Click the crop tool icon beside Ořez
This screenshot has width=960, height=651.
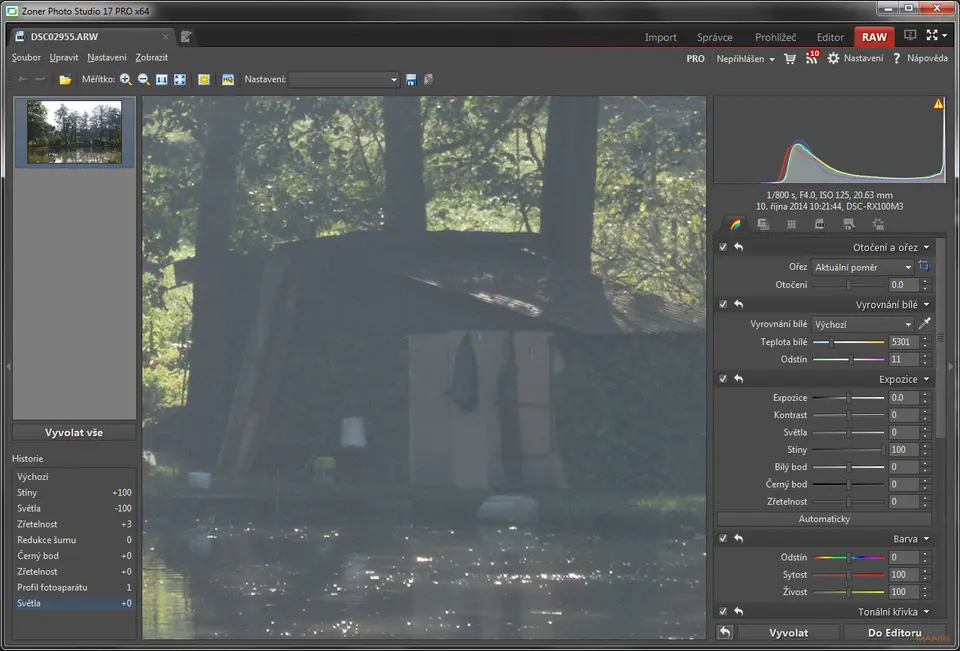click(924, 267)
